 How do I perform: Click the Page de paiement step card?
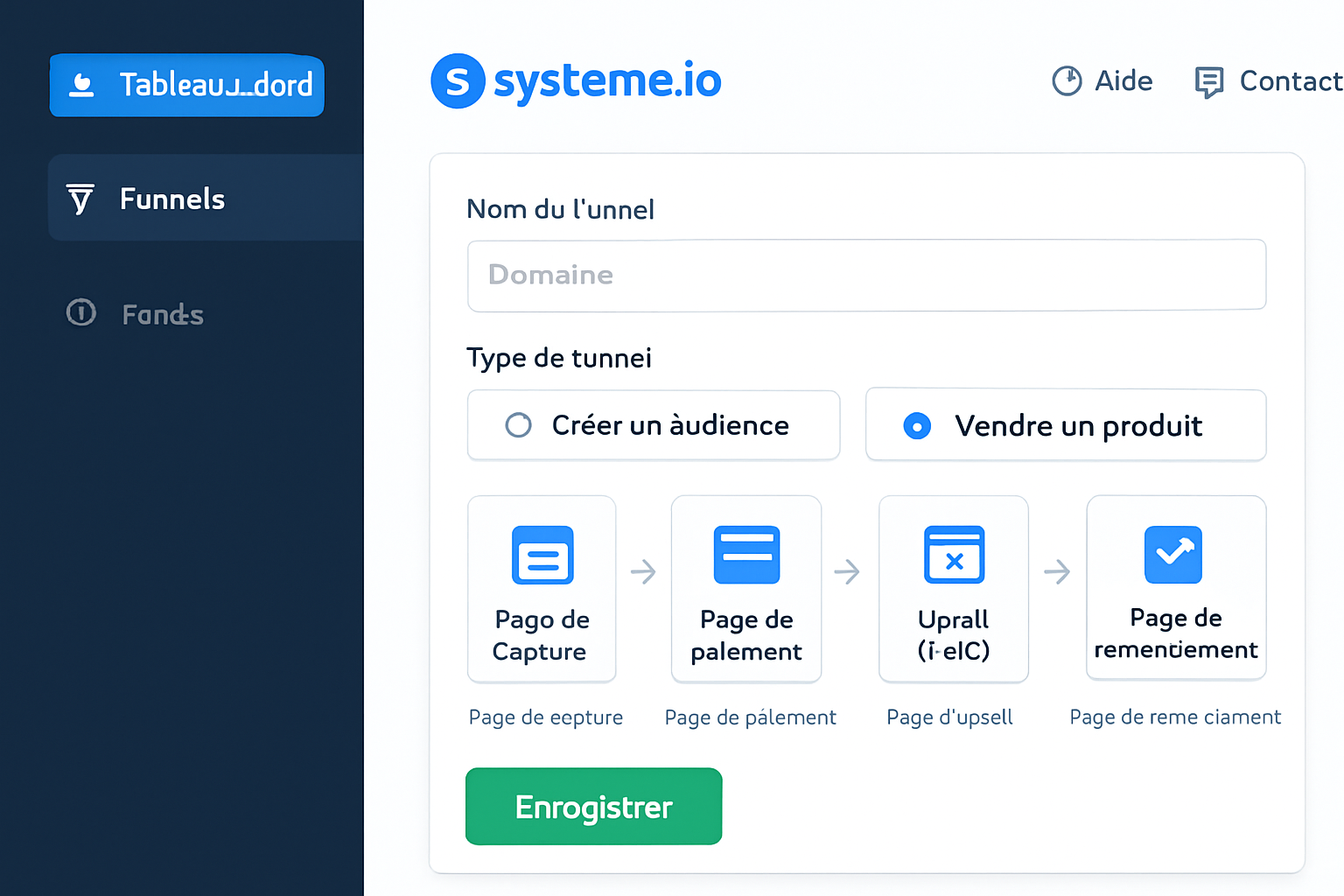(x=746, y=589)
